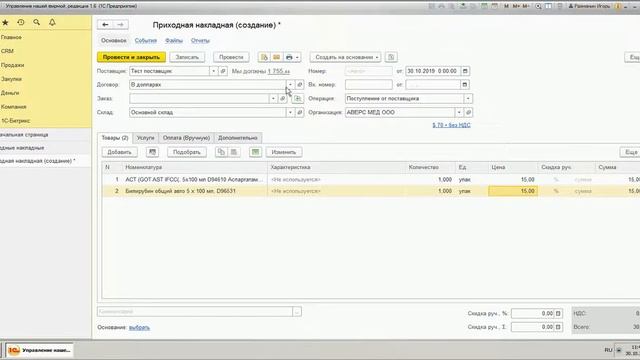Open the Заказ link icon

click(282, 98)
